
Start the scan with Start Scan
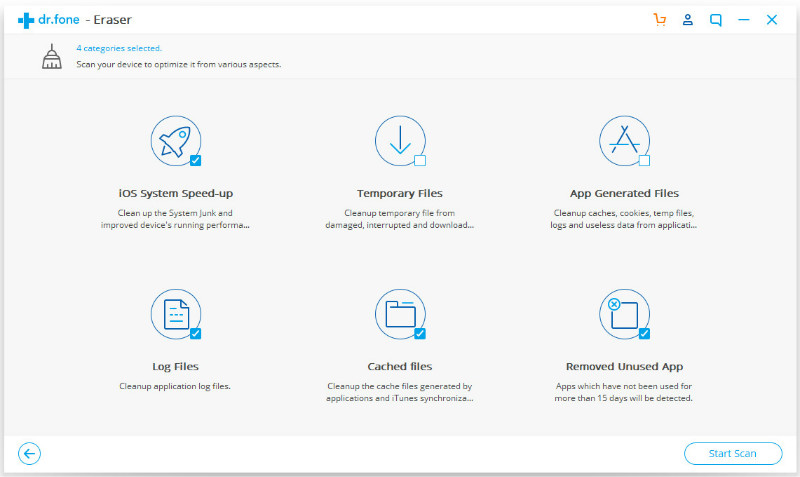[733, 454]
